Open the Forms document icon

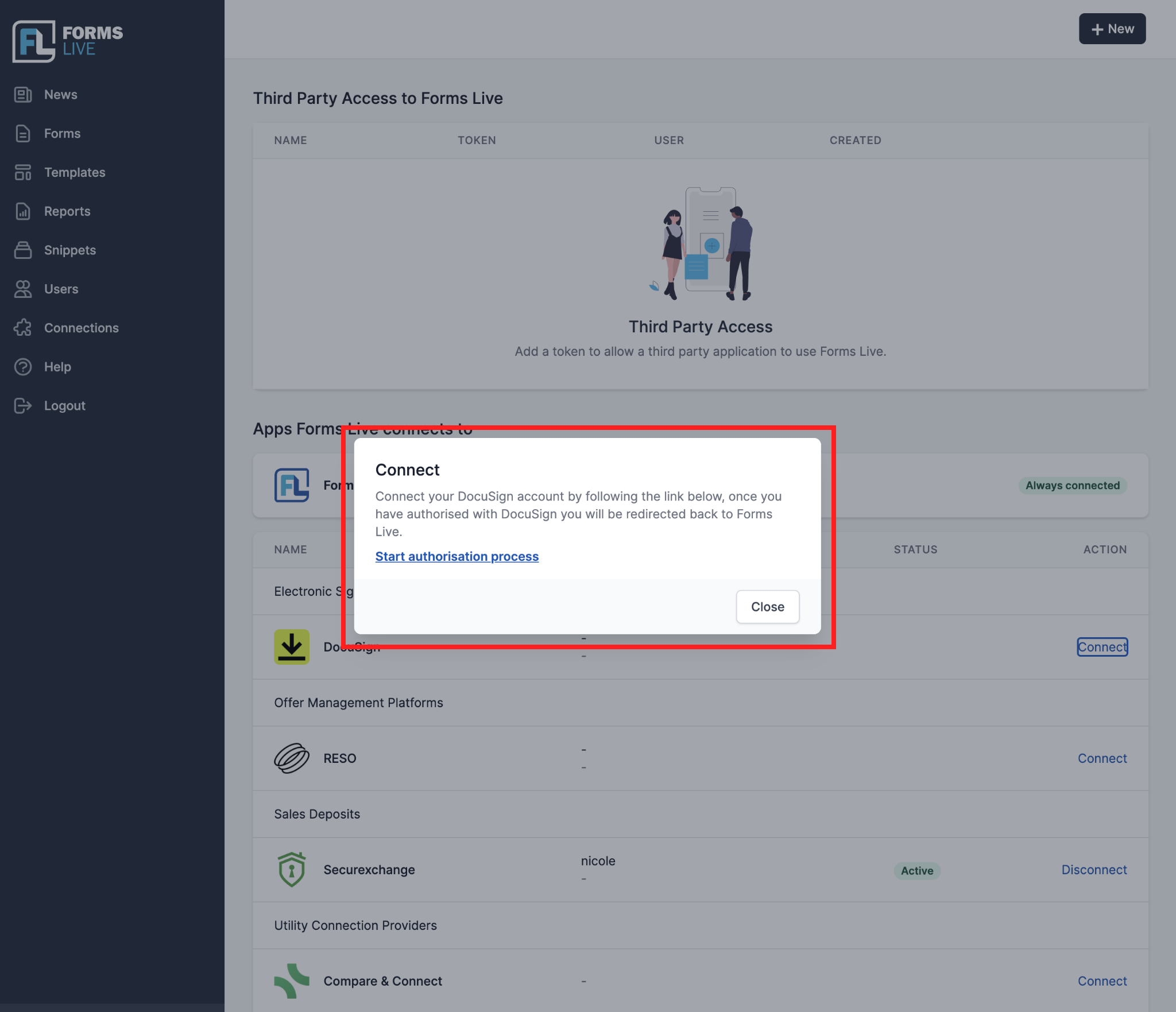[23, 134]
